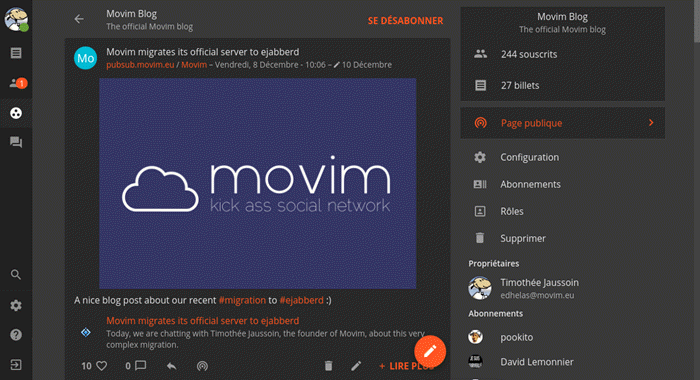Open the news feed icon in sidebar
Image resolution: width=700 pixels, height=380 pixels.
(x=16, y=53)
